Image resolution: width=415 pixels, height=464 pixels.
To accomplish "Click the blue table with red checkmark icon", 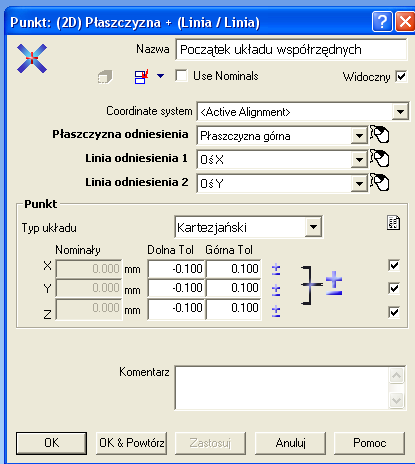I will tap(141, 77).
